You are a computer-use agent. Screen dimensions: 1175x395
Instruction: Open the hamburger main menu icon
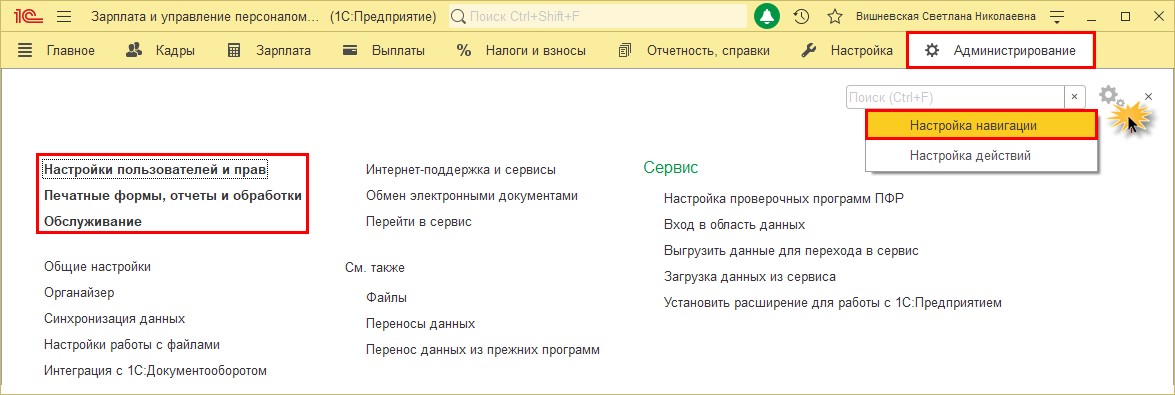(x=64, y=16)
